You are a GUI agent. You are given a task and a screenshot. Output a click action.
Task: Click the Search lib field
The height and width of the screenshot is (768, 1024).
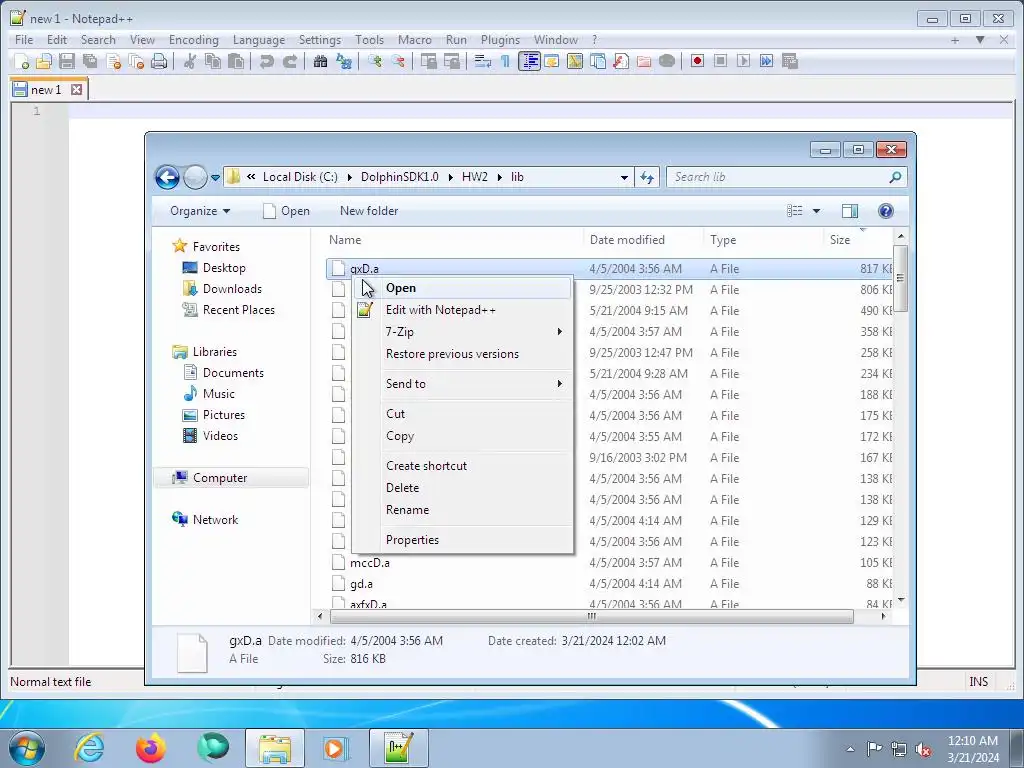[786, 177]
